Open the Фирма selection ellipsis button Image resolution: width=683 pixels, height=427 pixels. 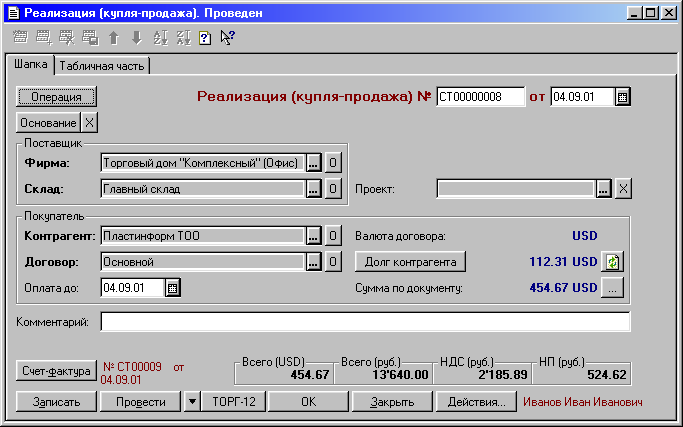click(314, 163)
